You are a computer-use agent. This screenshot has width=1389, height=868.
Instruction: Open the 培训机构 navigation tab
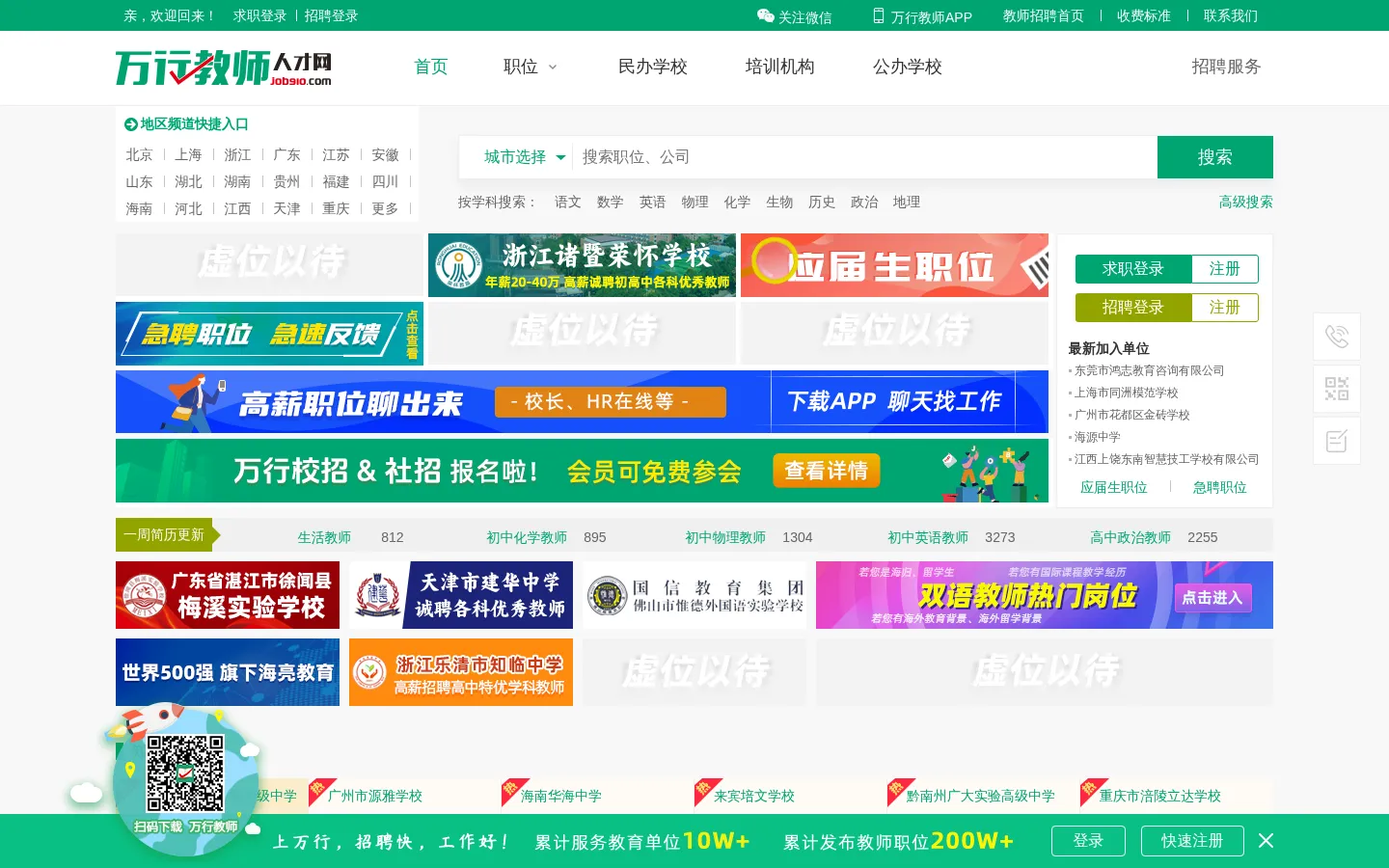click(x=780, y=67)
